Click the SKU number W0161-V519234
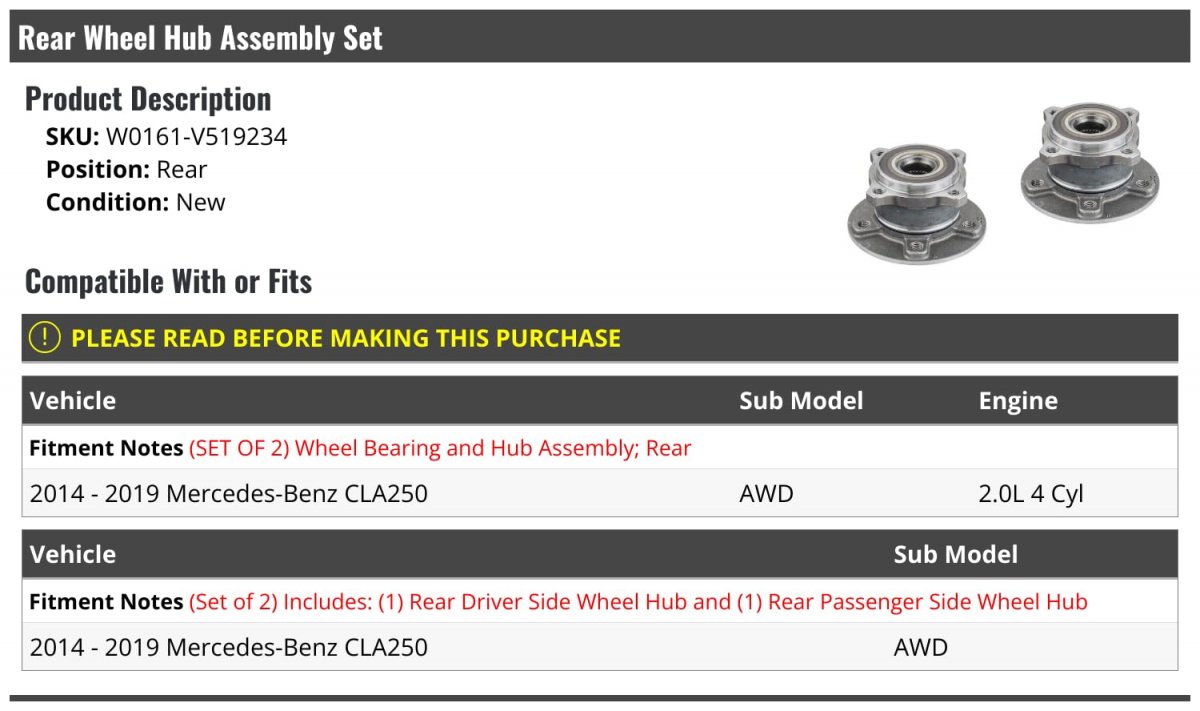Viewport: 1200px width, 711px height. pos(196,137)
